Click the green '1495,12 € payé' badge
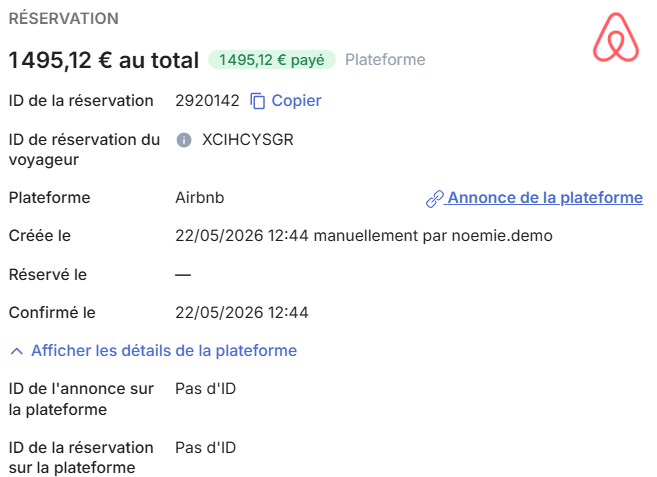The image size is (657, 477). [272, 60]
